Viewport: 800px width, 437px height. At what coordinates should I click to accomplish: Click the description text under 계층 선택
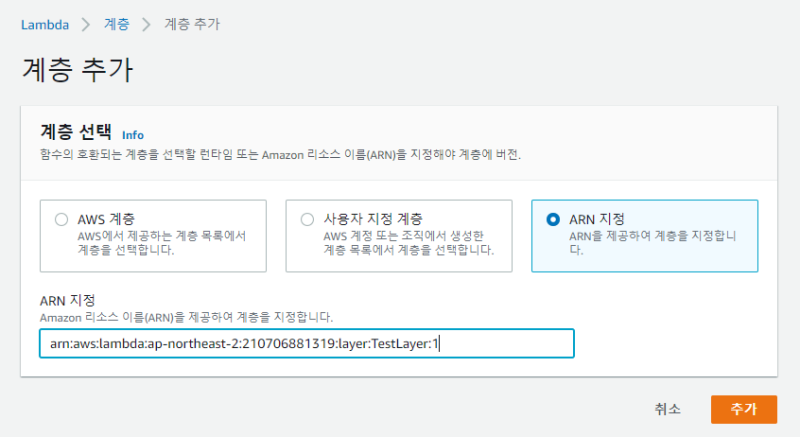coord(280,156)
